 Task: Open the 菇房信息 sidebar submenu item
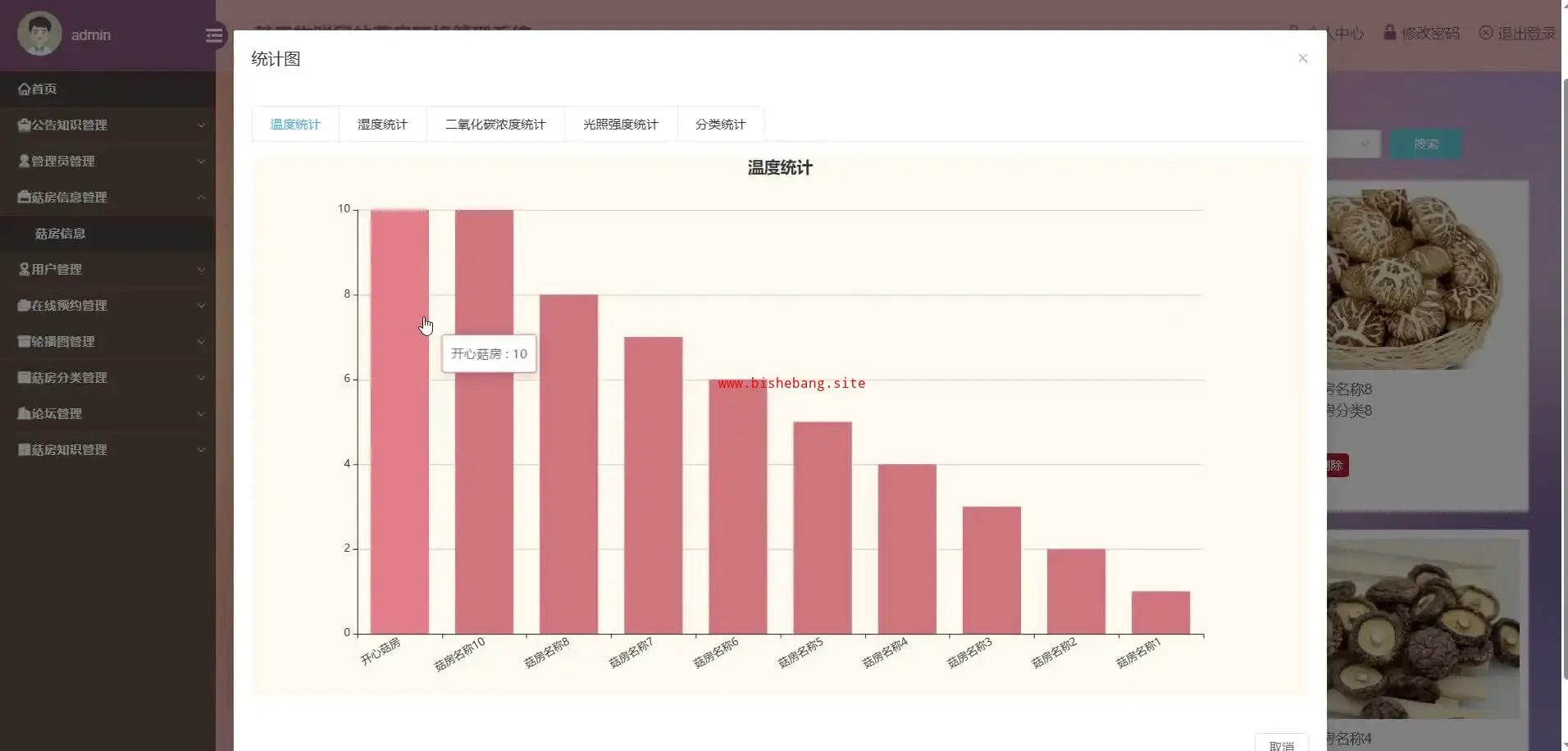[x=60, y=234]
